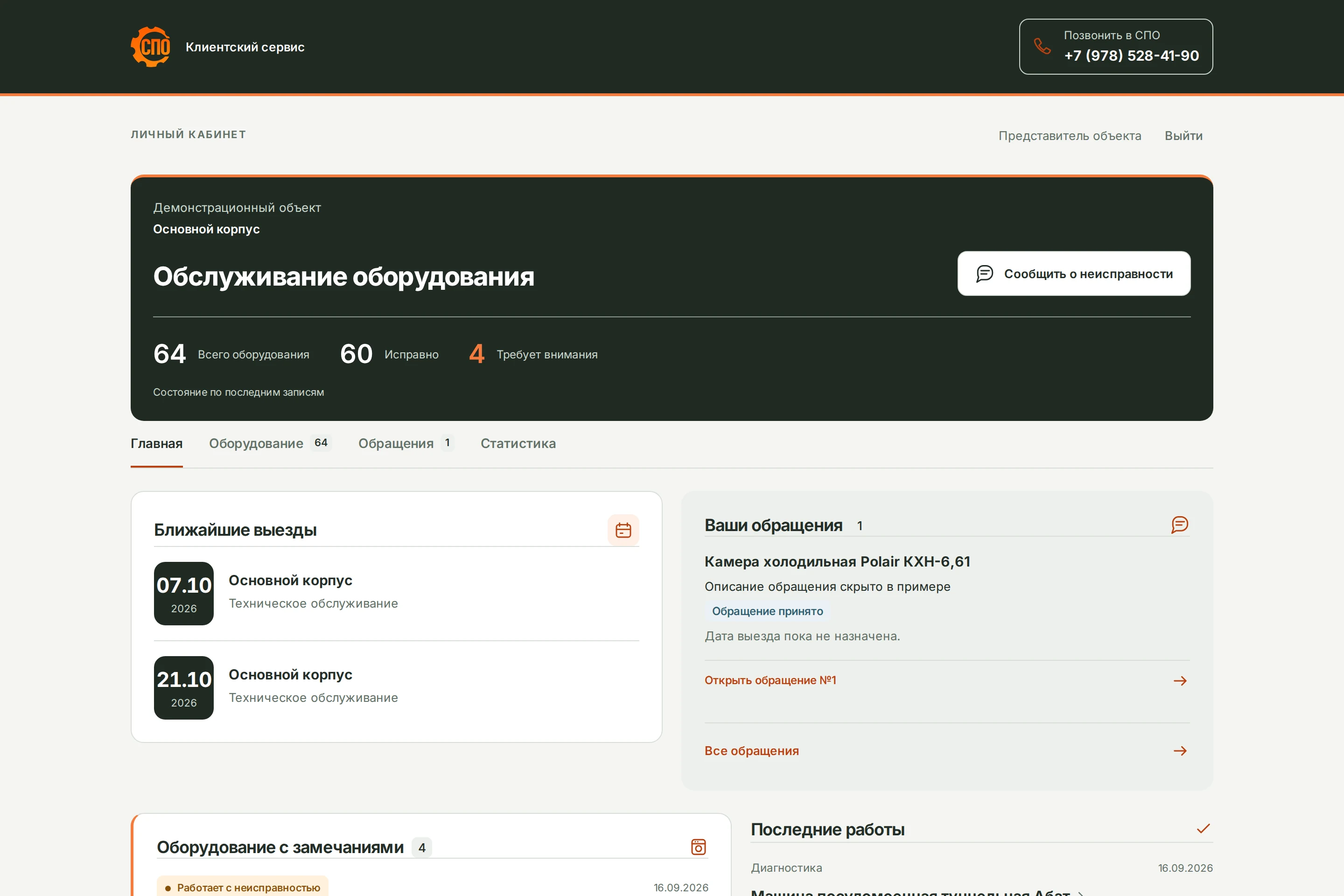Click the 64 count badge on Оборудование tab
The image size is (1344, 896).
coord(321,443)
